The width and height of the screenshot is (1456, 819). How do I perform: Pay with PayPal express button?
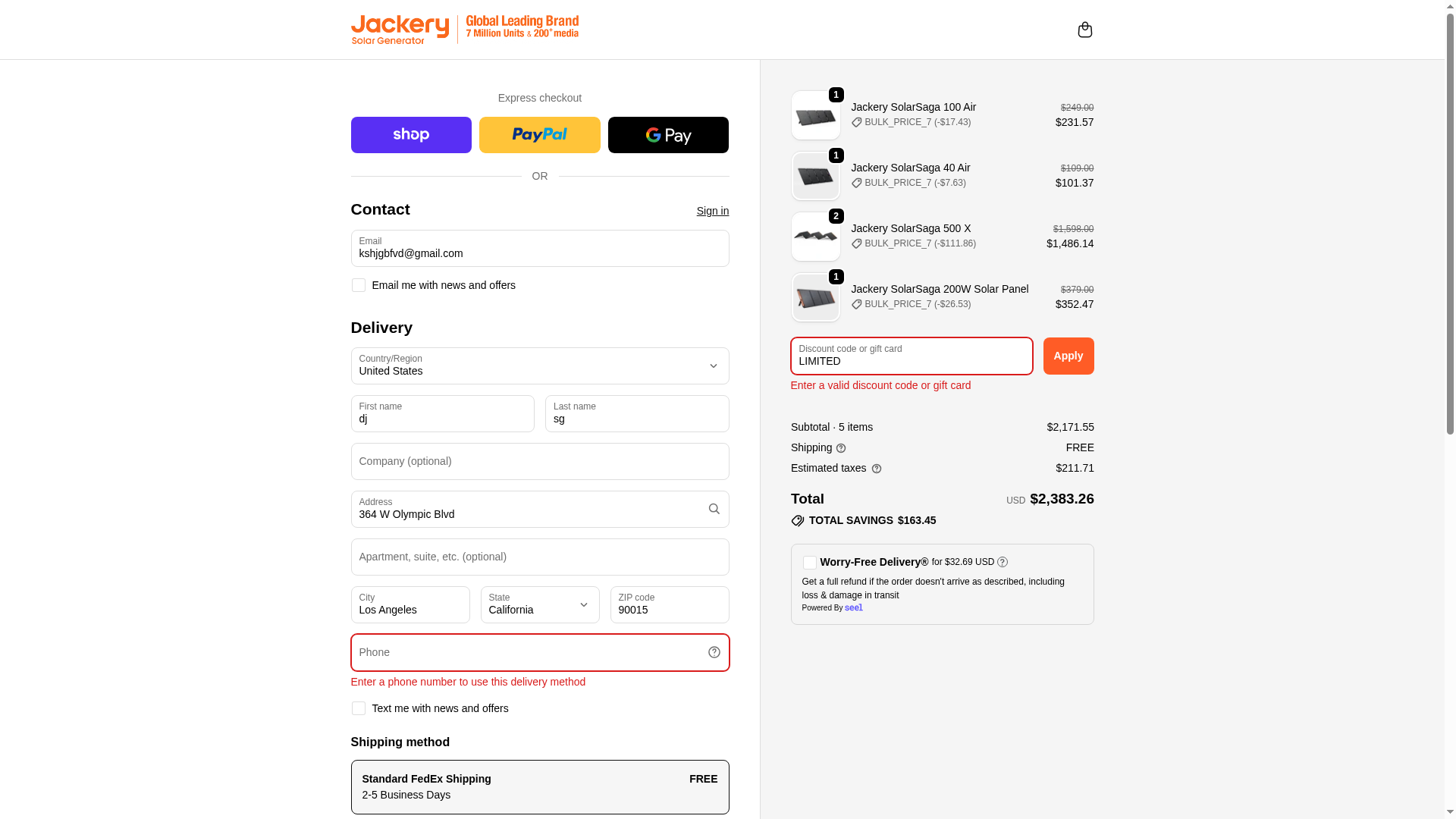point(540,135)
